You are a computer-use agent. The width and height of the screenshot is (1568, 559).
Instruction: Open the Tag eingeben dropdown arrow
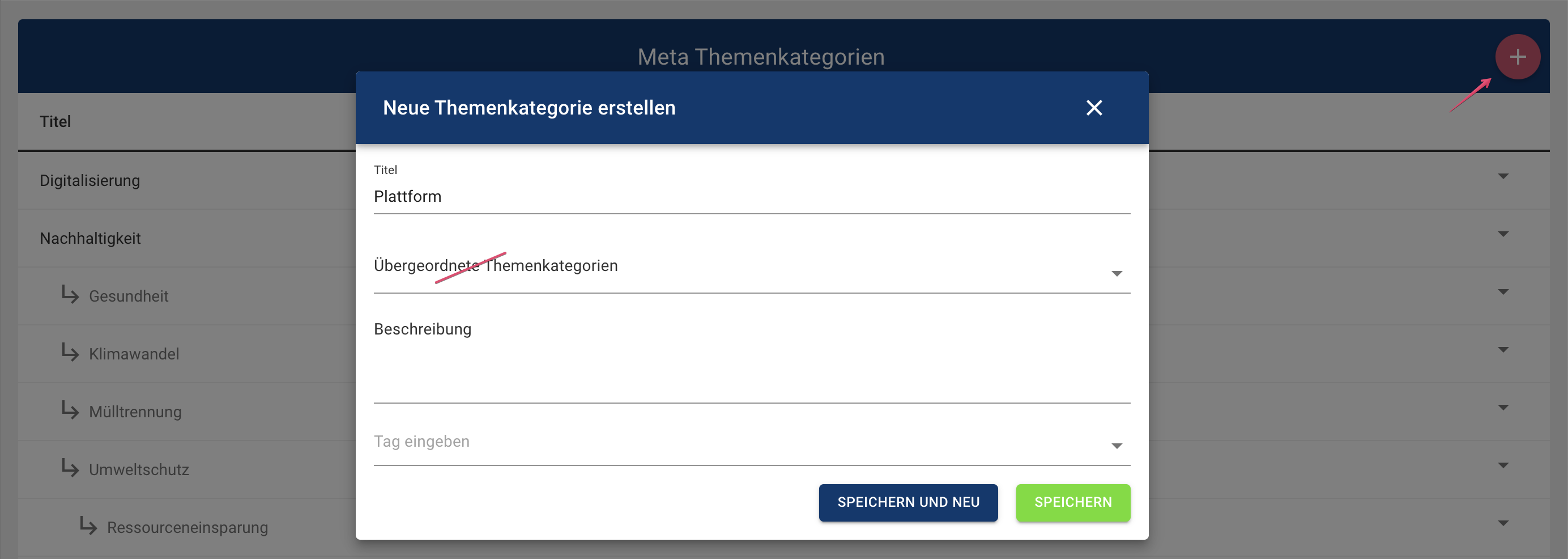coord(1117,446)
